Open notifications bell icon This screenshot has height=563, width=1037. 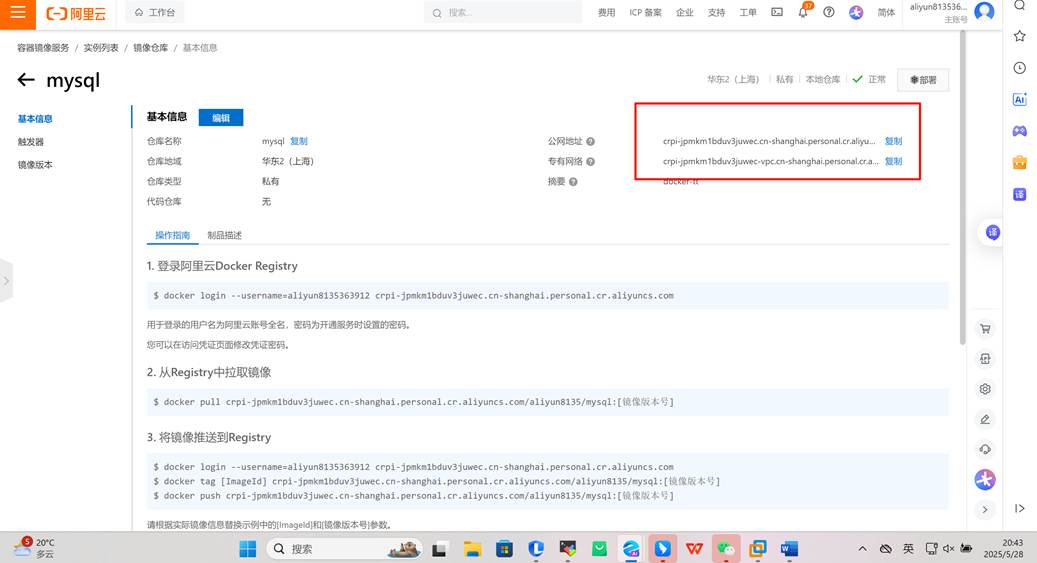click(x=803, y=13)
